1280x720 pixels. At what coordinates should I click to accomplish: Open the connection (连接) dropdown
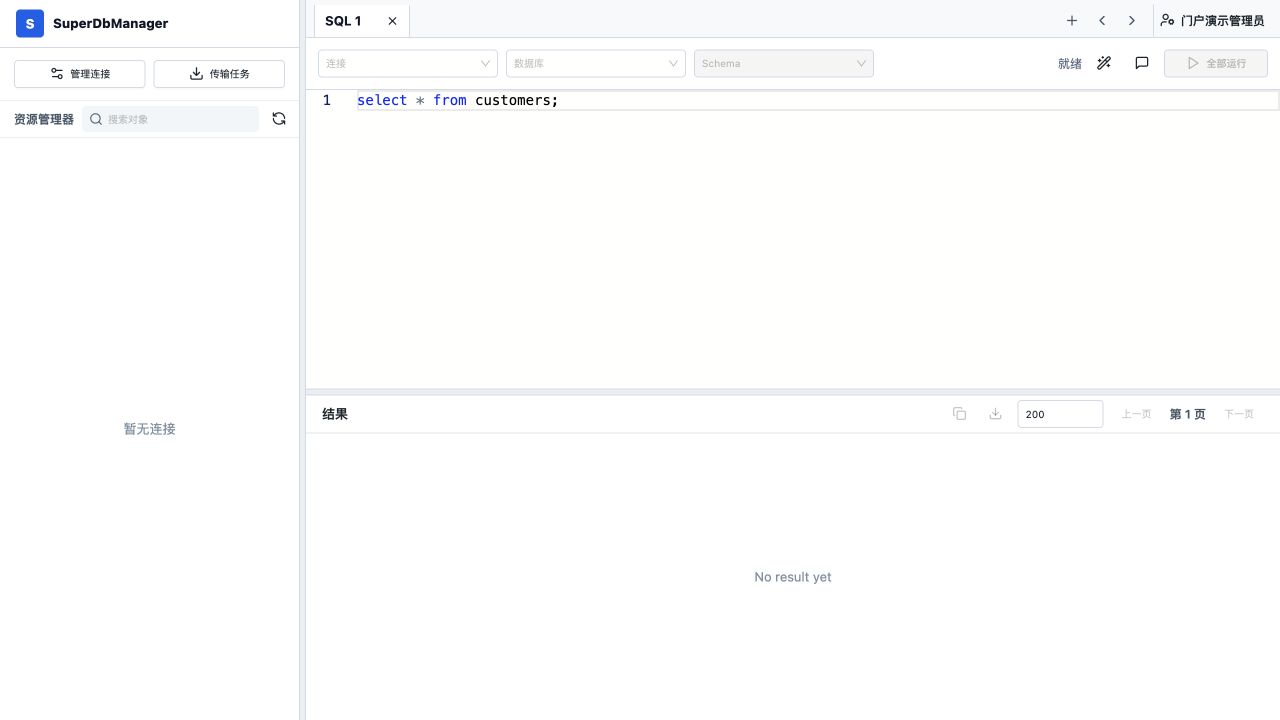tap(408, 63)
